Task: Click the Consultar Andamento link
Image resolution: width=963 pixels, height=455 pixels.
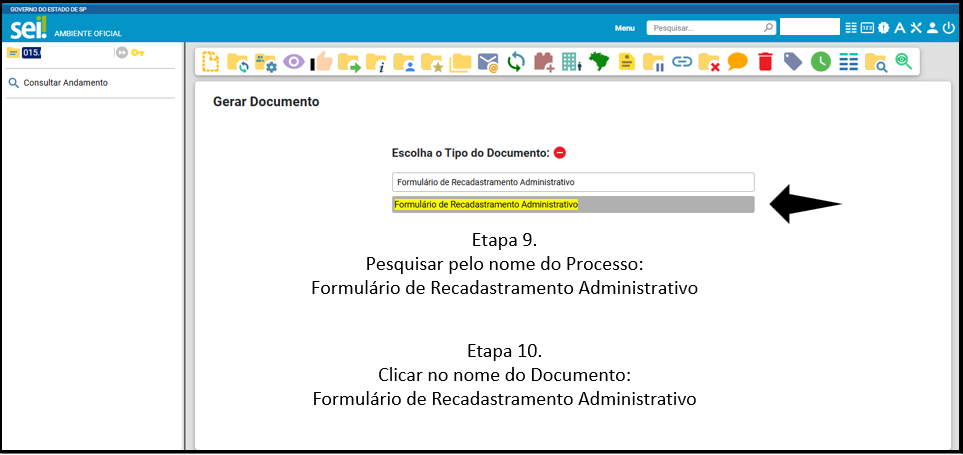Action: tap(65, 83)
